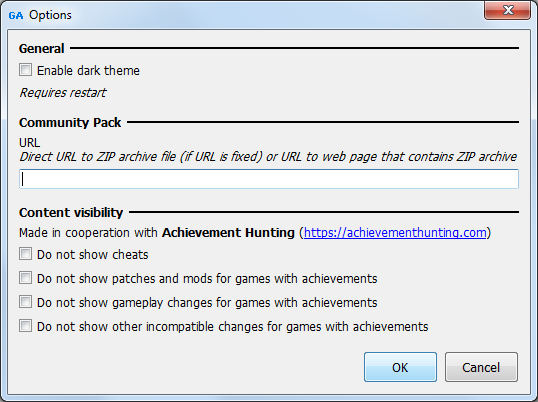Click the Options title bar text
The height and width of the screenshot is (402, 538).
(x=50, y=15)
